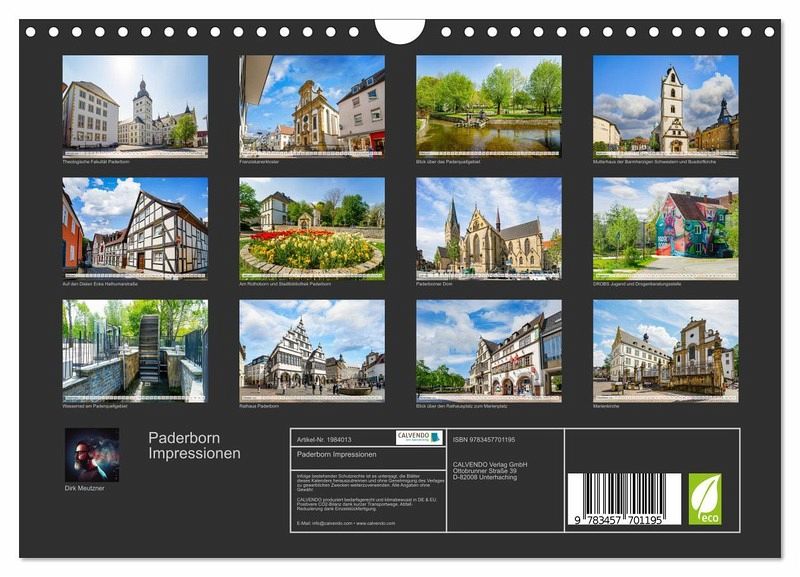Open the Rathaus Paderborn photo

pyautogui.click(x=312, y=351)
